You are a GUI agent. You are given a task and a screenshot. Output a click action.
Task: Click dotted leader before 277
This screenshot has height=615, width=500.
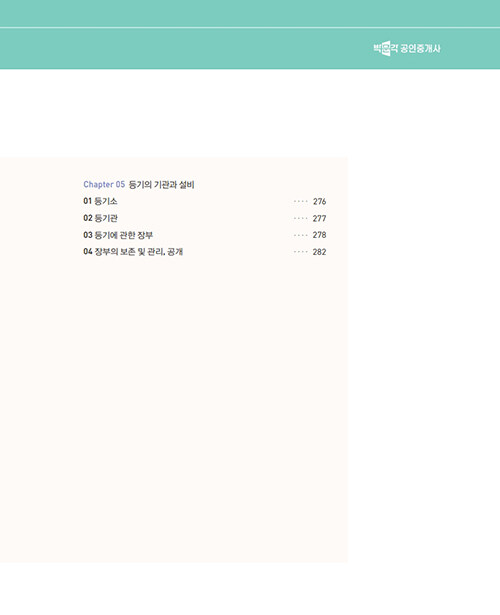point(301,218)
